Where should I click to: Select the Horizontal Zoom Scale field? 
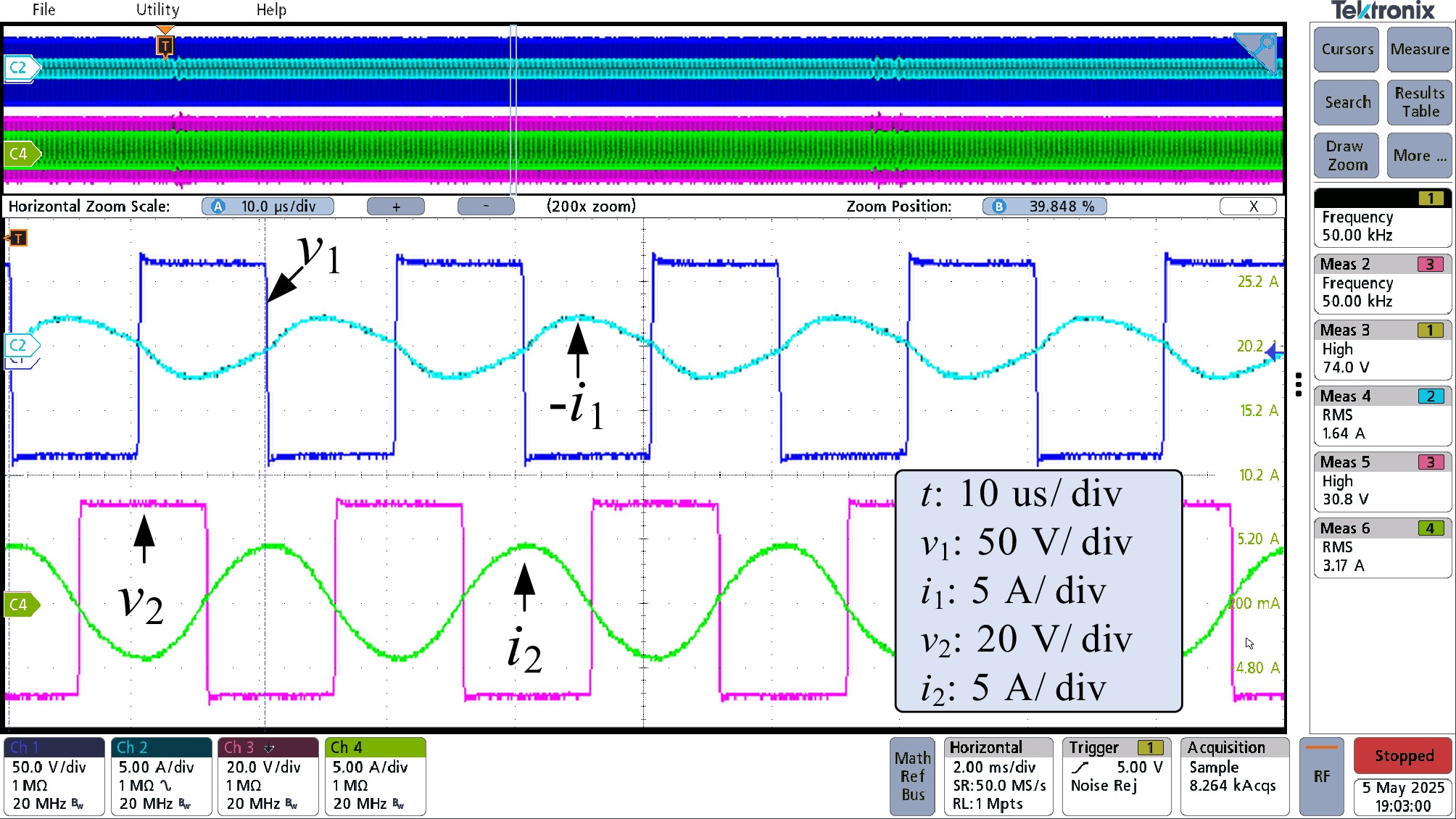pos(268,207)
